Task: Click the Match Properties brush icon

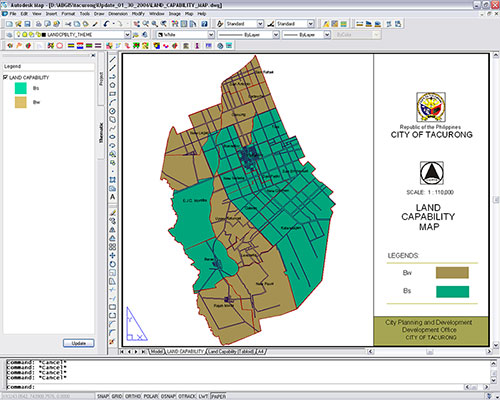Action: point(95,24)
